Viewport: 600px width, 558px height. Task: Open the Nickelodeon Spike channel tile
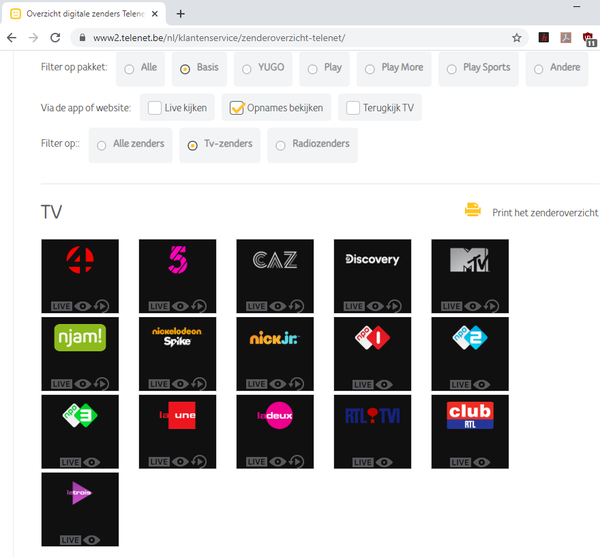tap(178, 354)
